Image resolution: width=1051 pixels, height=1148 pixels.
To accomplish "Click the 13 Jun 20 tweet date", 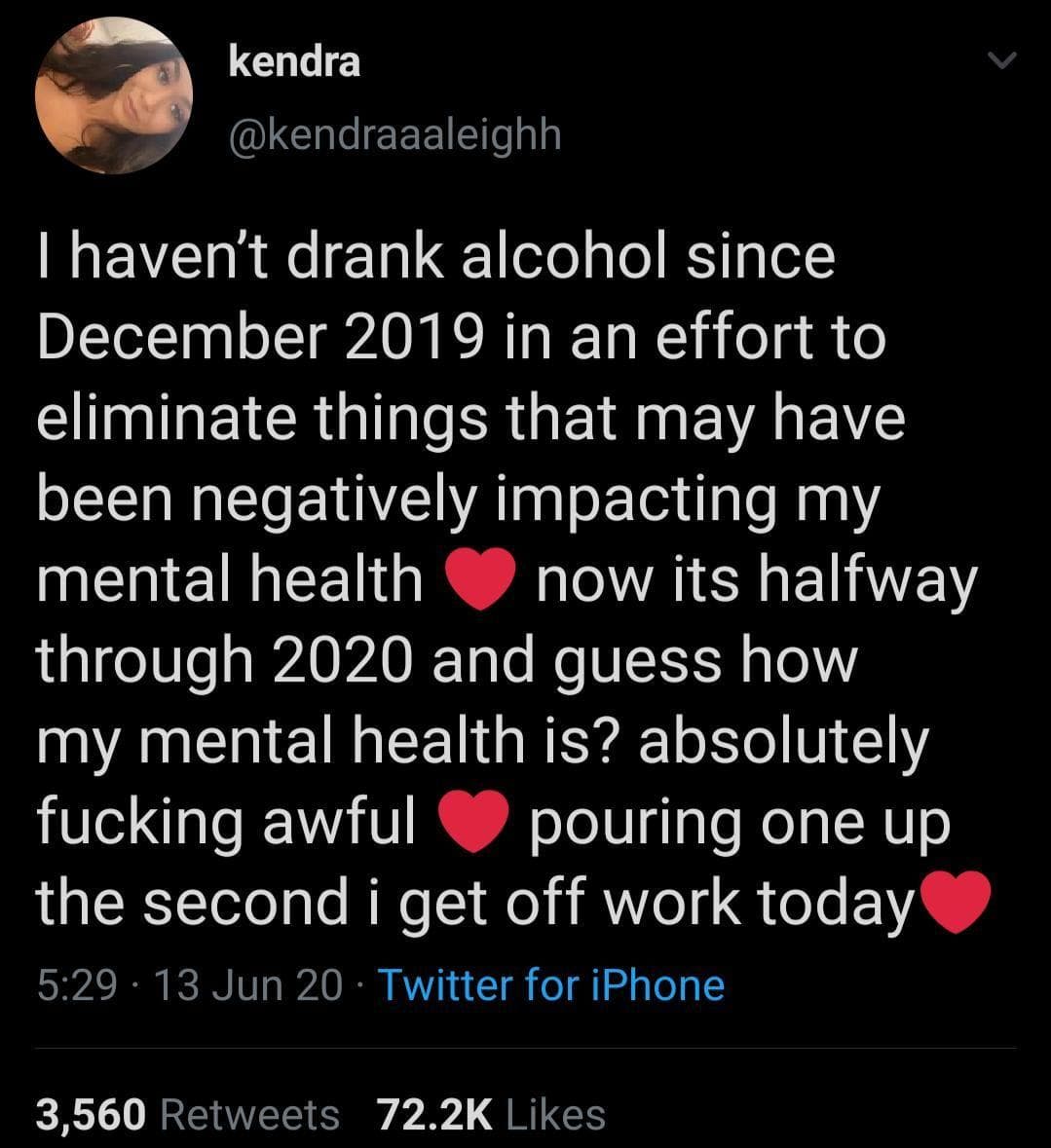I will (247, 985).
